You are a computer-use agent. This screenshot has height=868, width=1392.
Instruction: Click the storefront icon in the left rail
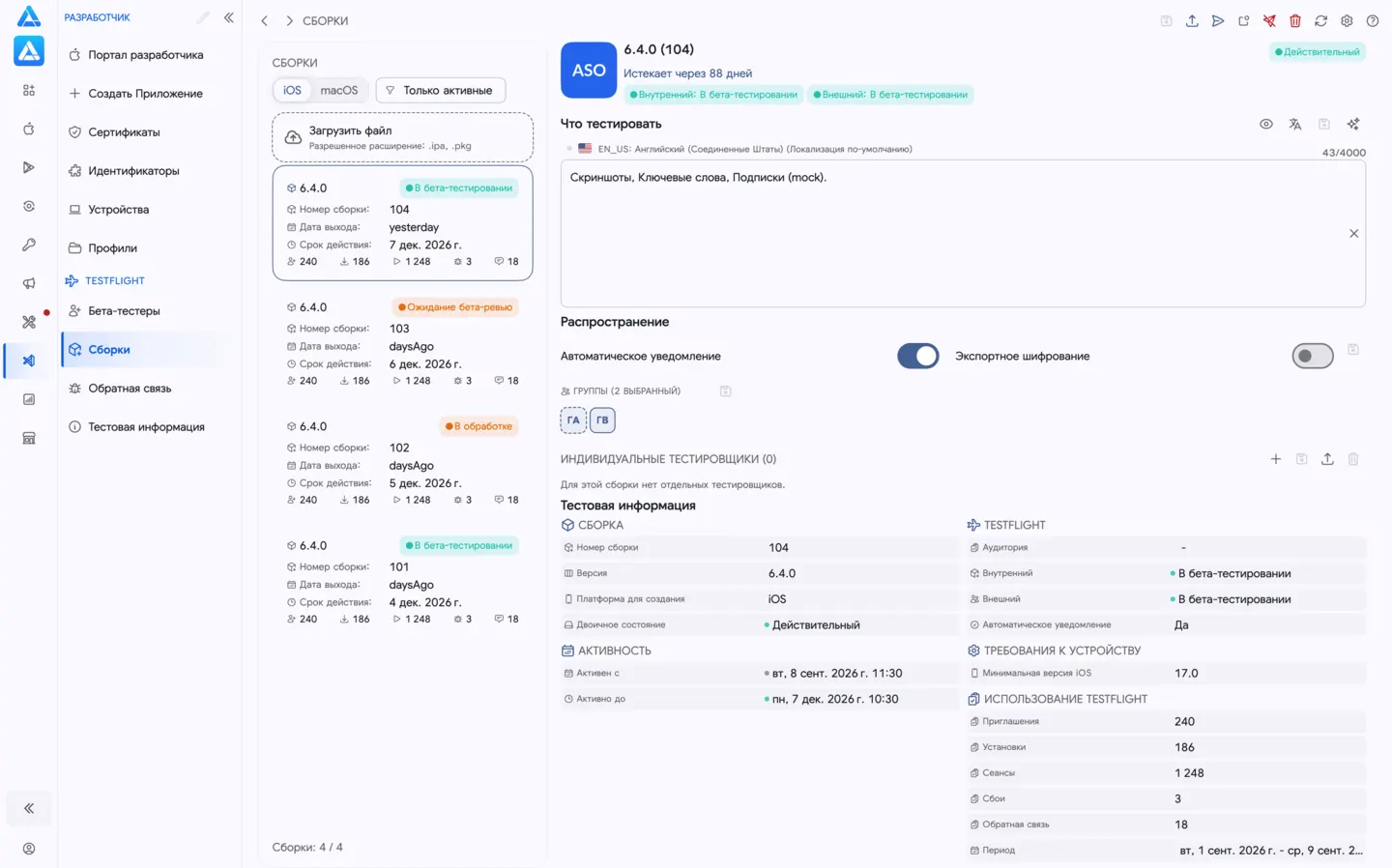coord(29,438)
